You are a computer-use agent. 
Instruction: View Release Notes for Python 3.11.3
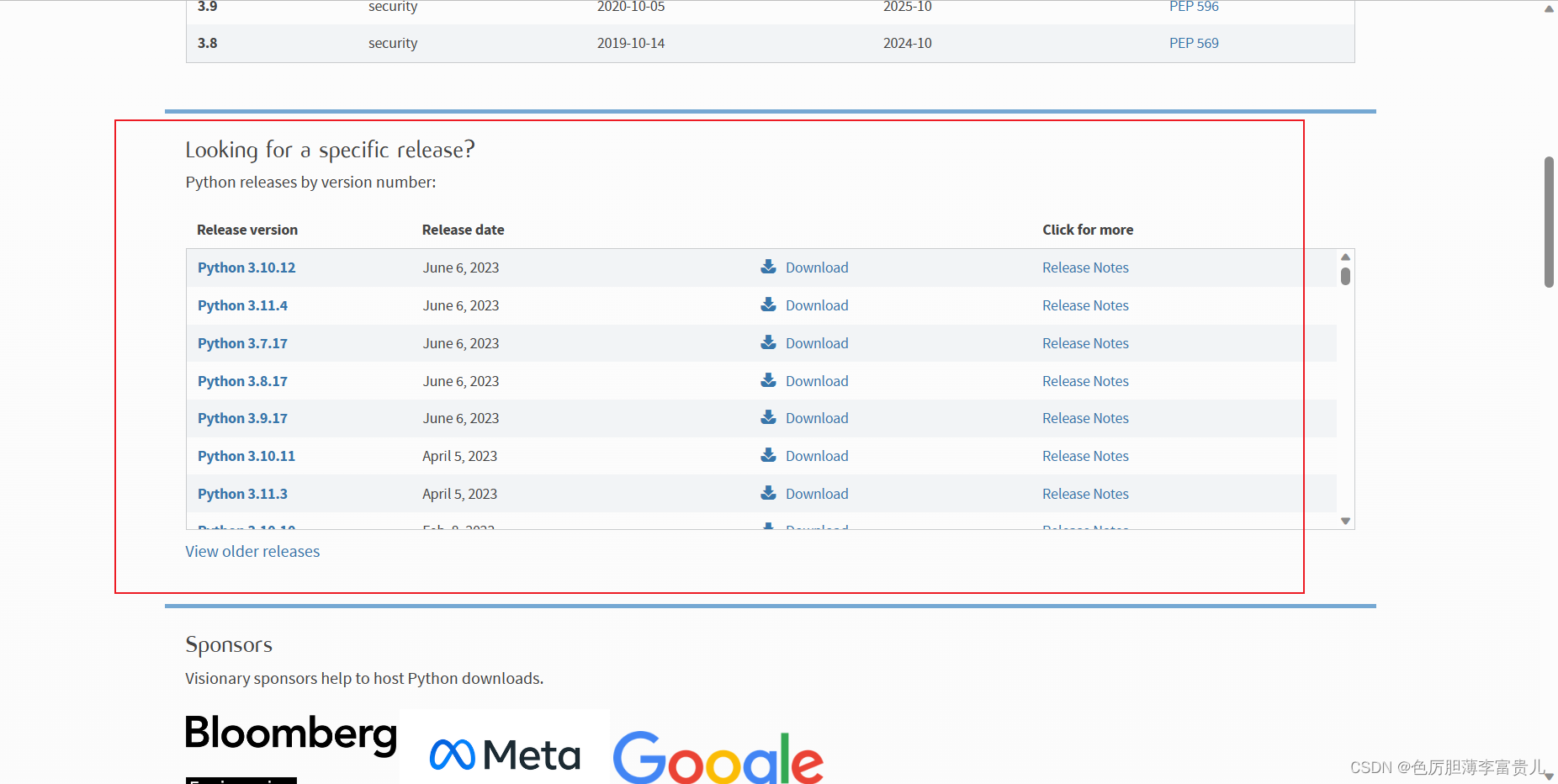pyautogui.click(x=1085, y=494)
